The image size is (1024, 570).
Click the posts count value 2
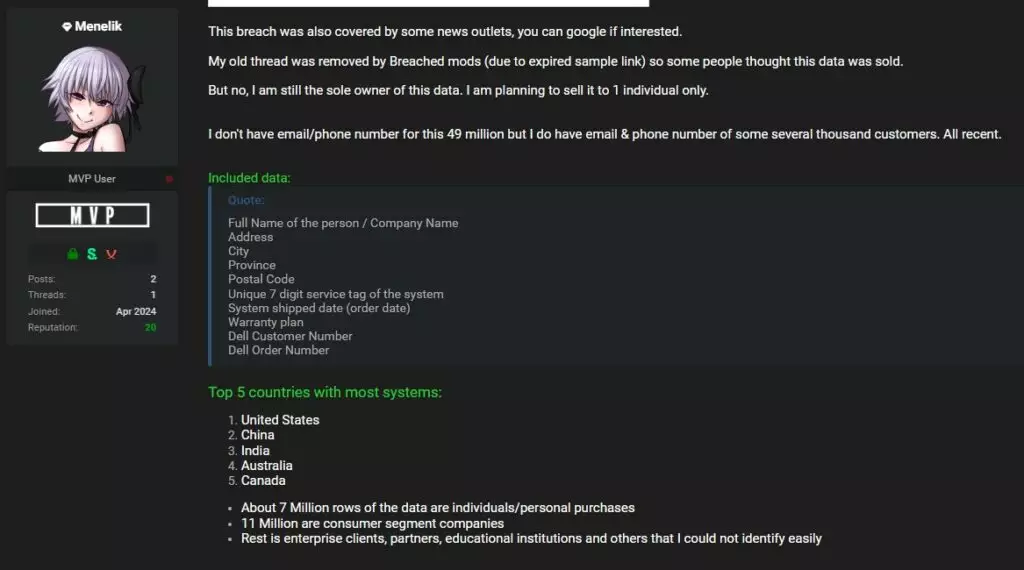click(153, 279)
